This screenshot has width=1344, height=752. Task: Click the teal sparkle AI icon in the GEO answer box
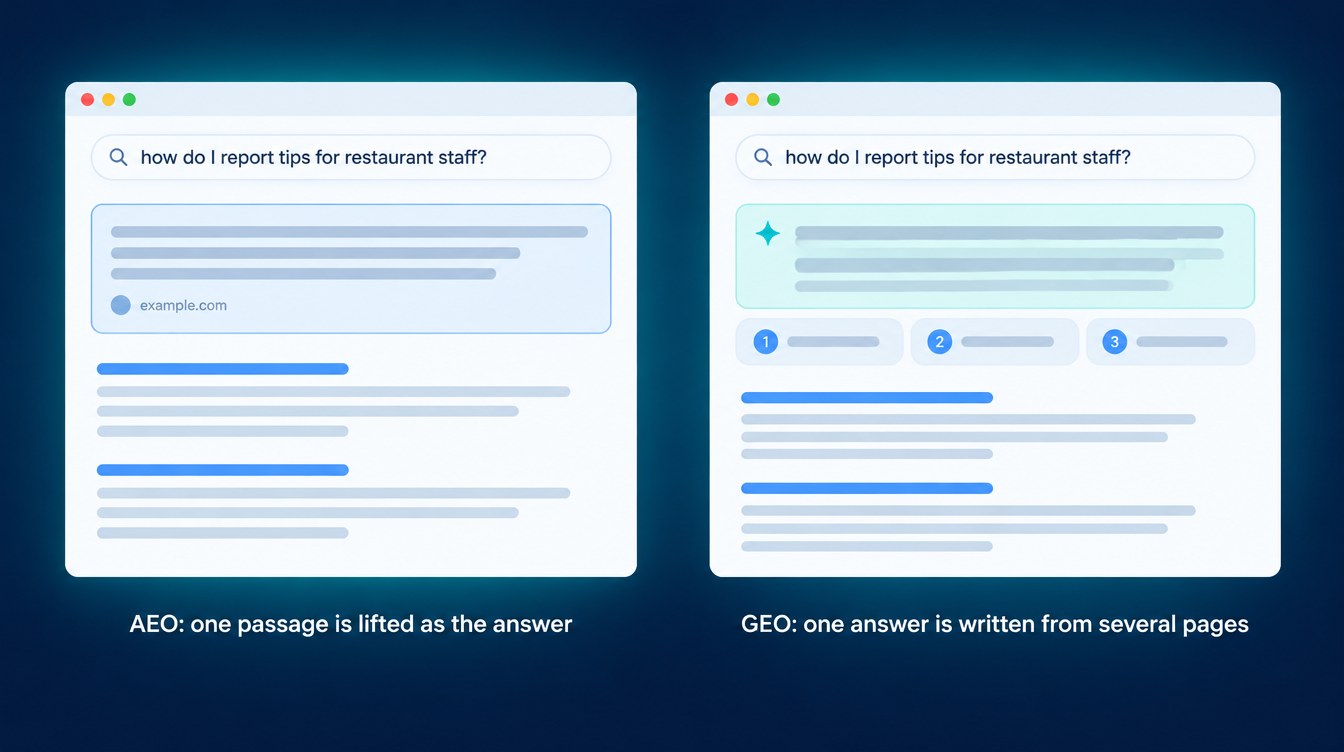click(x=767, y=234)
